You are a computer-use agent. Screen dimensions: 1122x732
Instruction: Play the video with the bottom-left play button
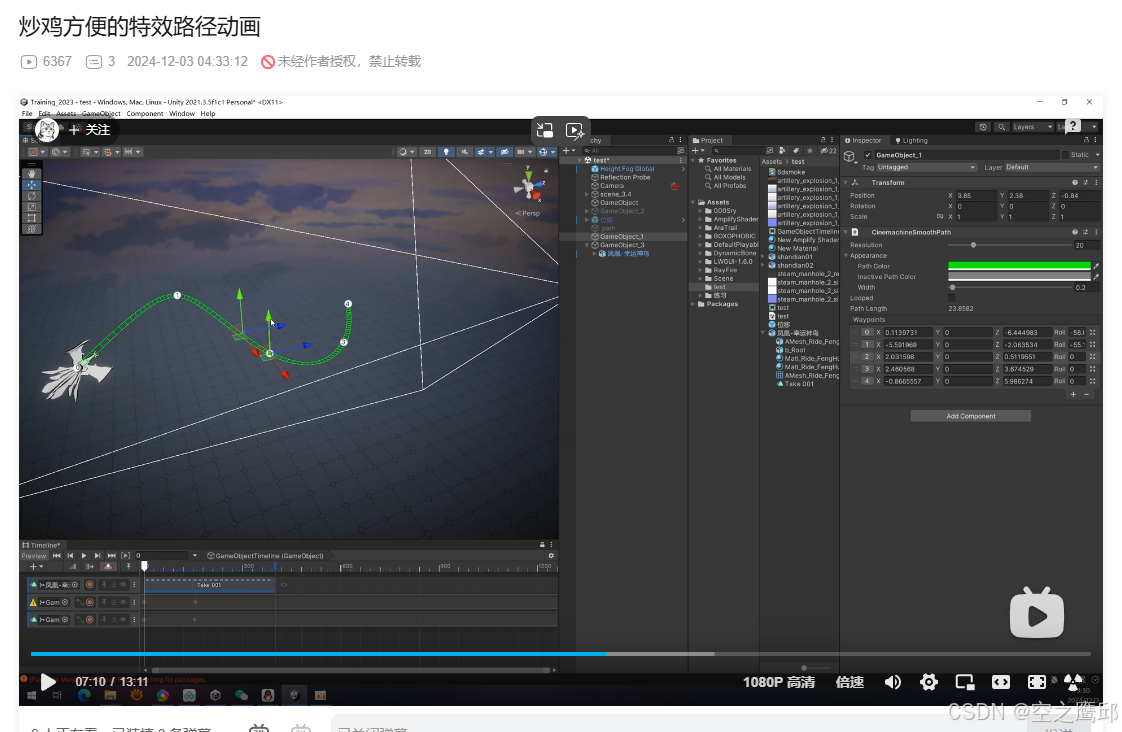tap(47, 682)
